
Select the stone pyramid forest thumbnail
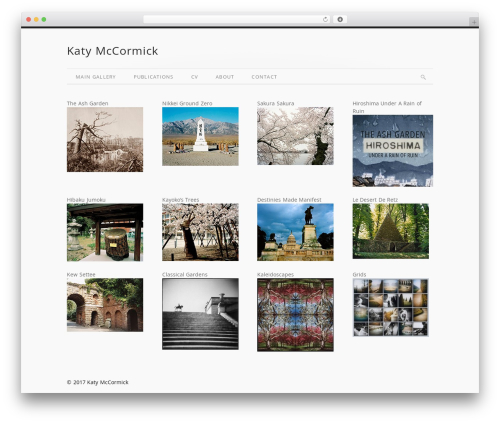[391, 231]
